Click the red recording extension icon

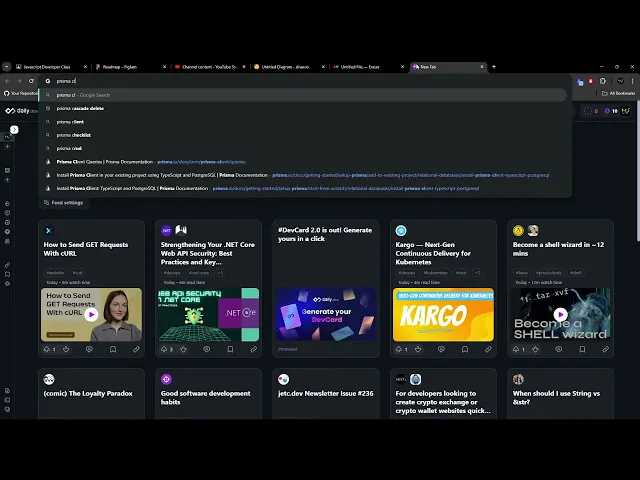pos(591,81)
